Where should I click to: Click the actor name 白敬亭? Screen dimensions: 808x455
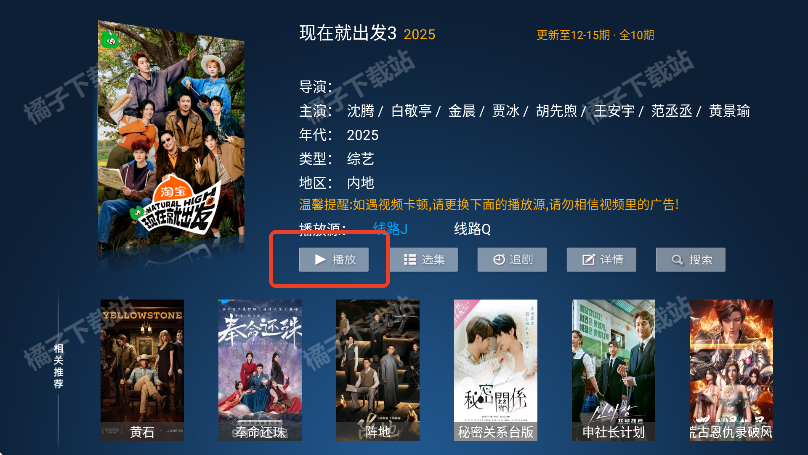point(411,111)
